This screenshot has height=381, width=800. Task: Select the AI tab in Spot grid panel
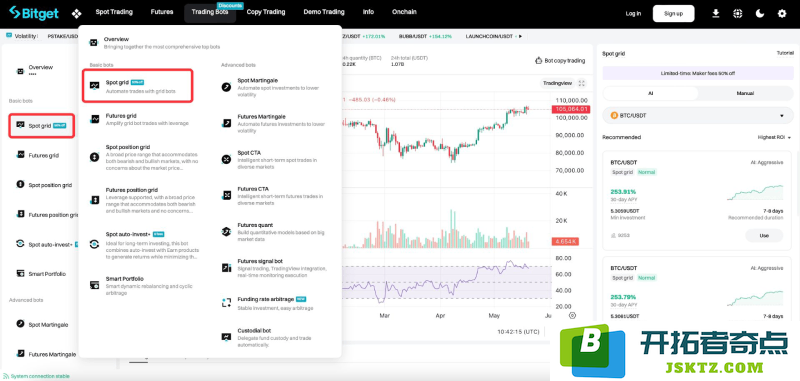pos(650,93)
